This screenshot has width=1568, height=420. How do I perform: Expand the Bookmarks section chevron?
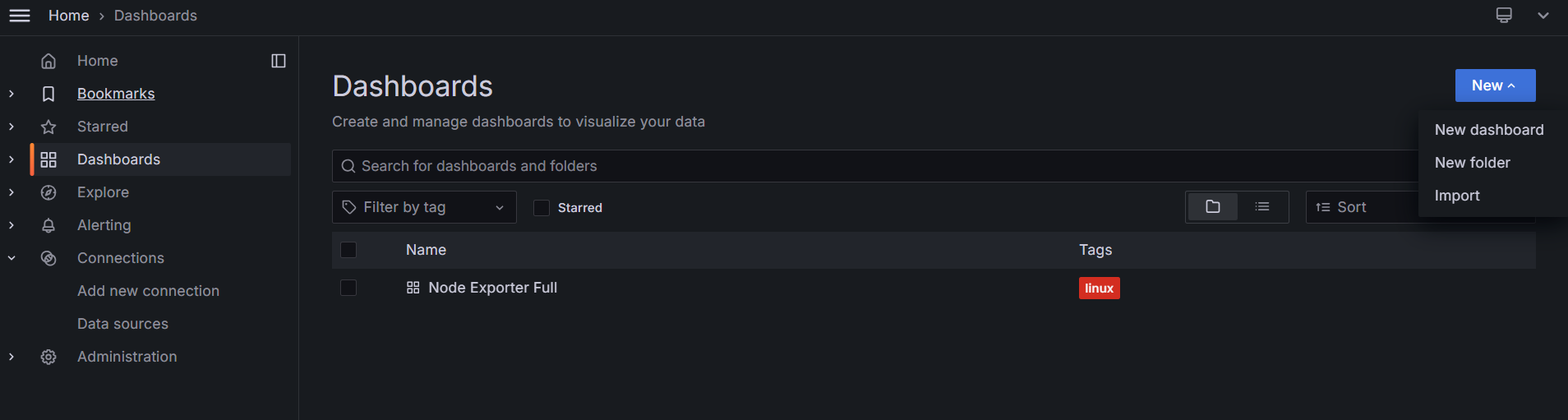pos(12,94)
